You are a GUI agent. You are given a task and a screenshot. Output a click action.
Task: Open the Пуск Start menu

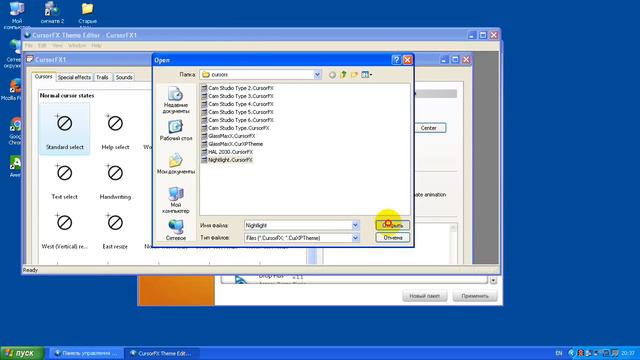(x=22, y=353)
